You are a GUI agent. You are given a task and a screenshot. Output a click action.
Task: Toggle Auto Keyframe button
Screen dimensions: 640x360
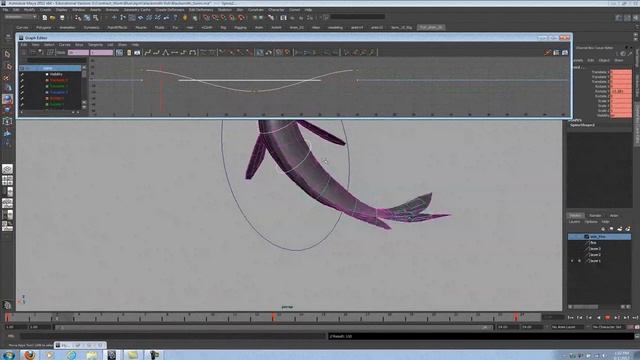[631, 327]
